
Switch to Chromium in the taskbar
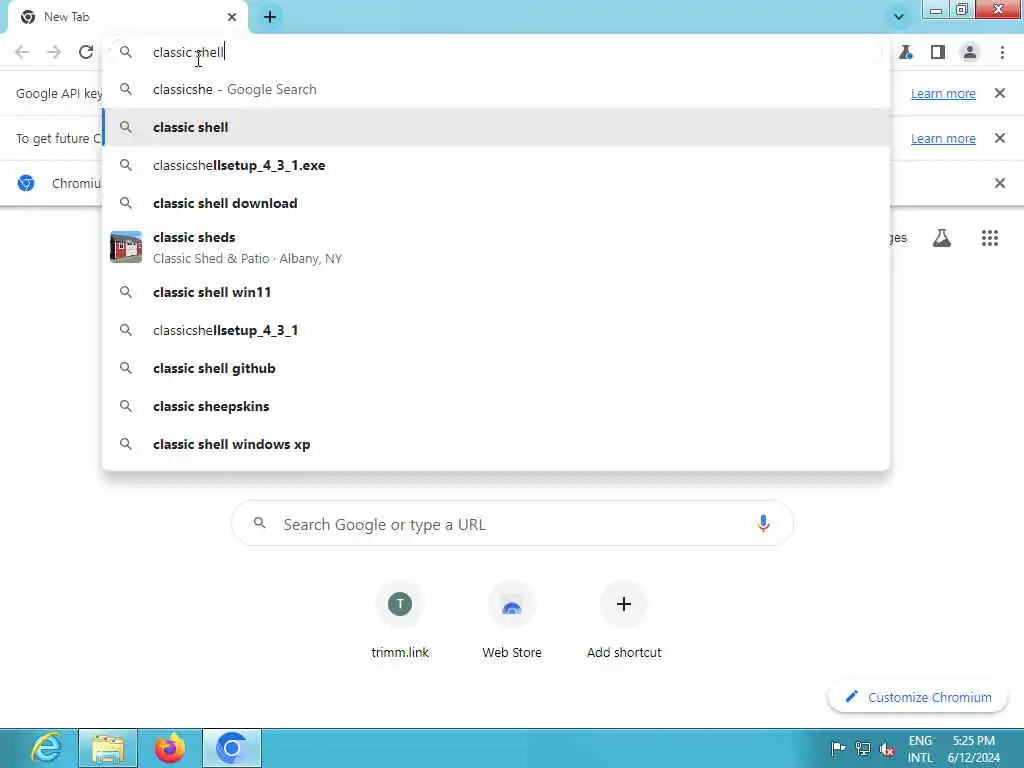(x=232, y=748)
